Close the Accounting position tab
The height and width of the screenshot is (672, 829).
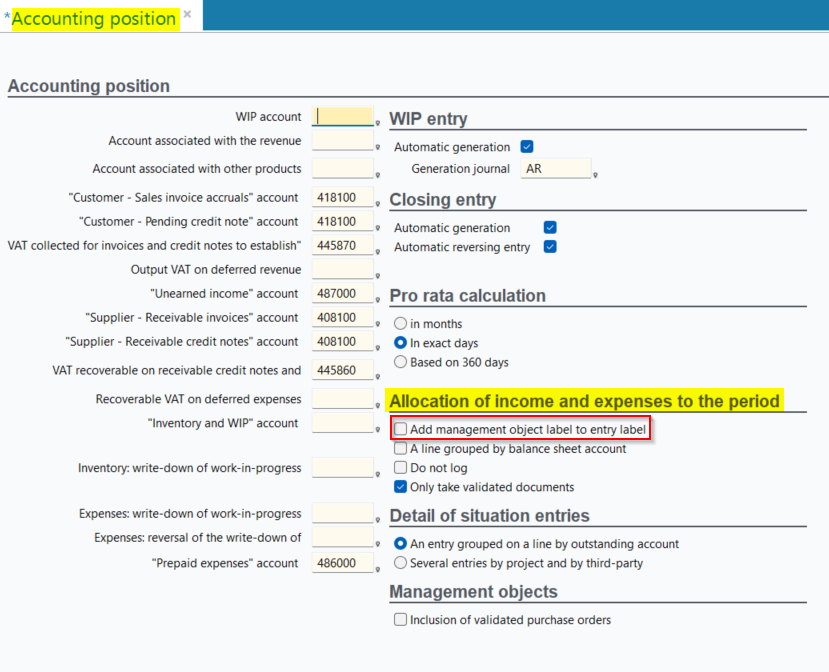(x=187, y=15)
